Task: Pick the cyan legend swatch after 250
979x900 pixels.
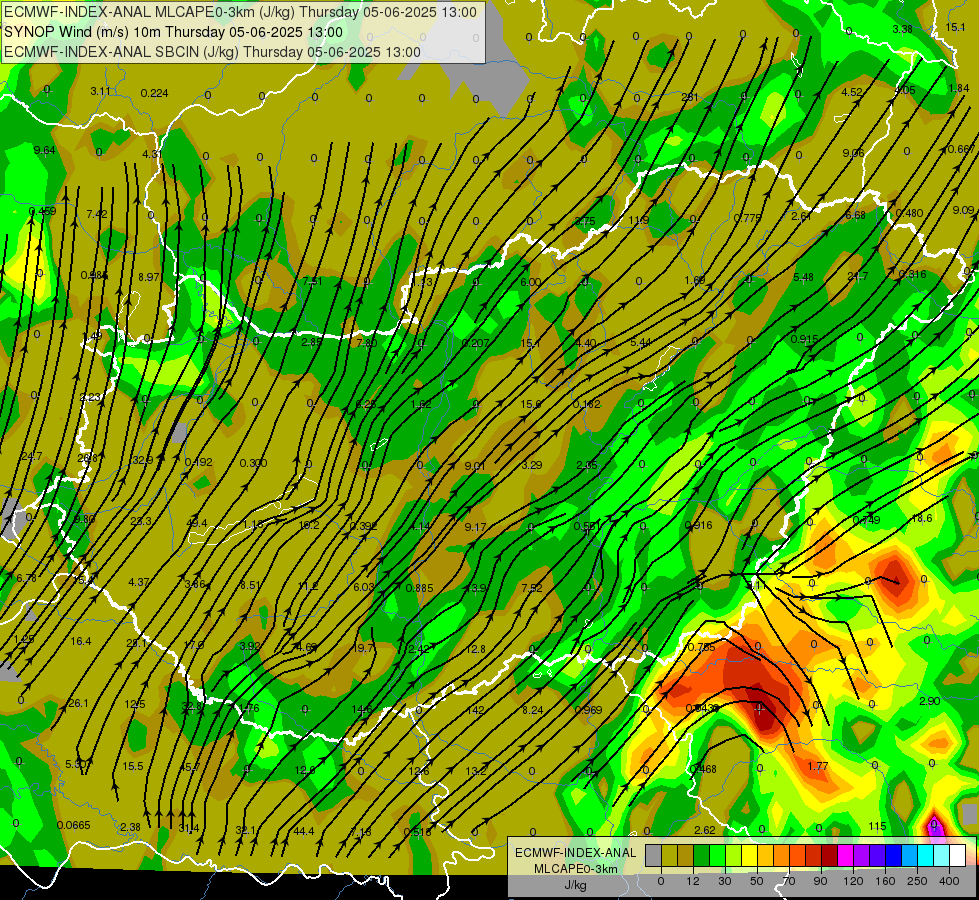Action: pos(927,855)
